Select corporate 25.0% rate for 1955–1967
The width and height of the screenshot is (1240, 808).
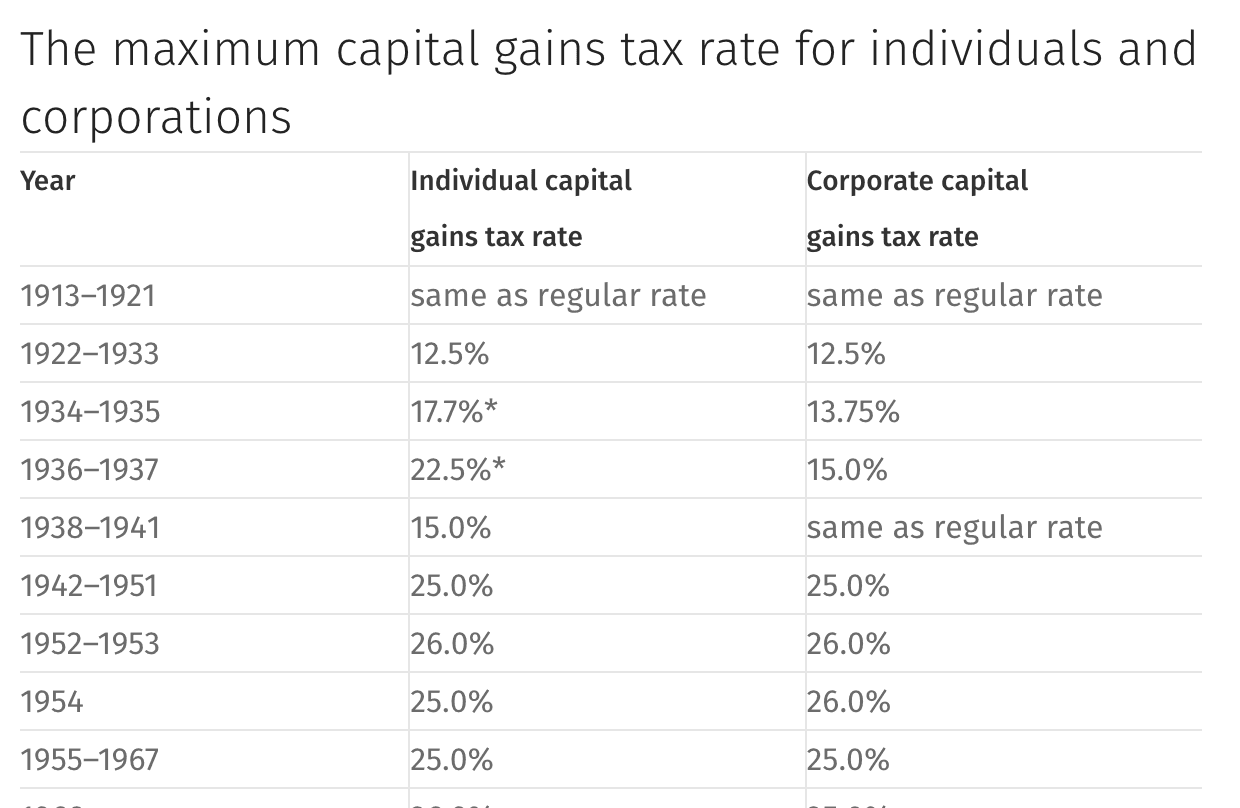(x=848, y=760)
